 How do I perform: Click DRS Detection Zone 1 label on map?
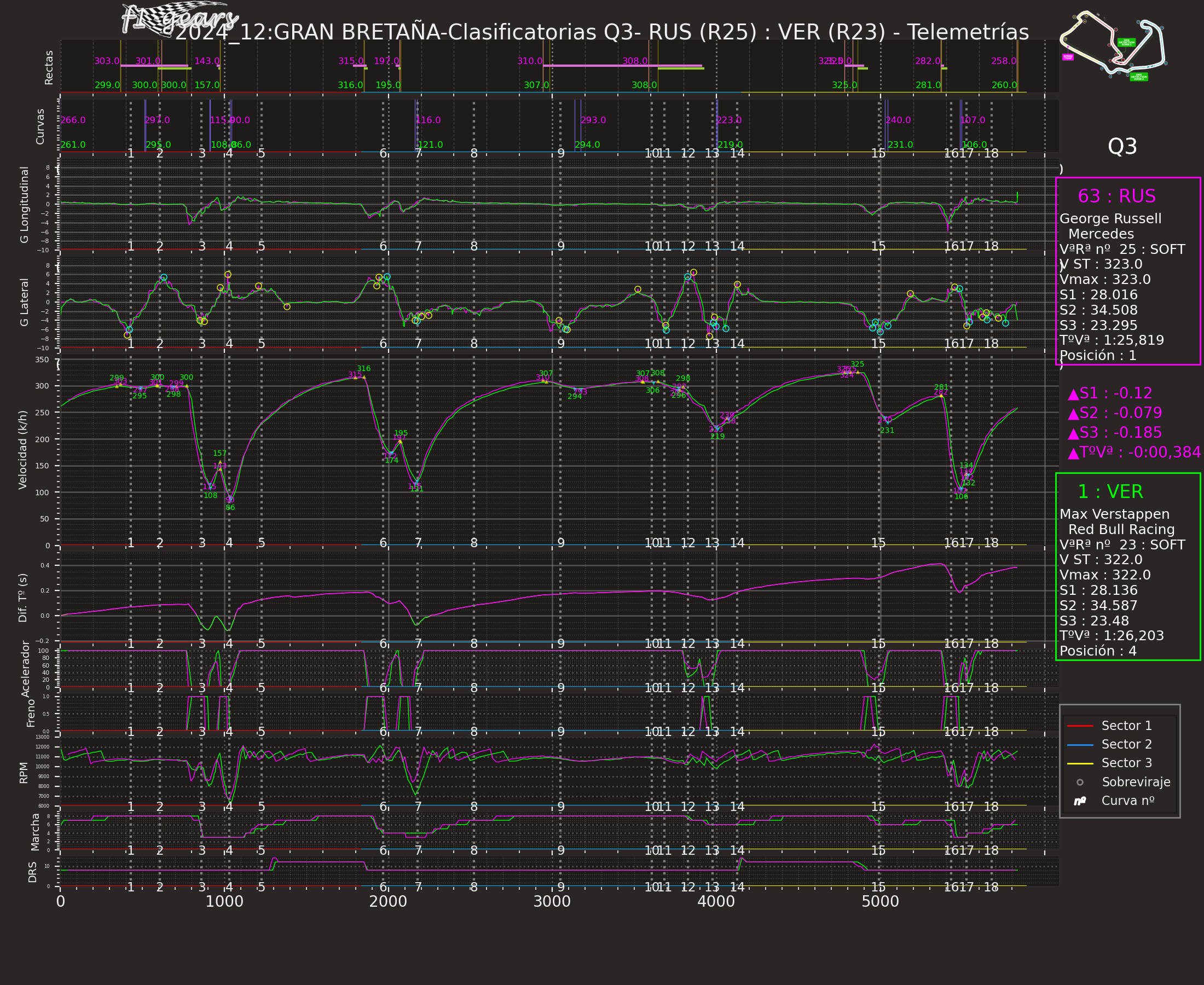1126,43
